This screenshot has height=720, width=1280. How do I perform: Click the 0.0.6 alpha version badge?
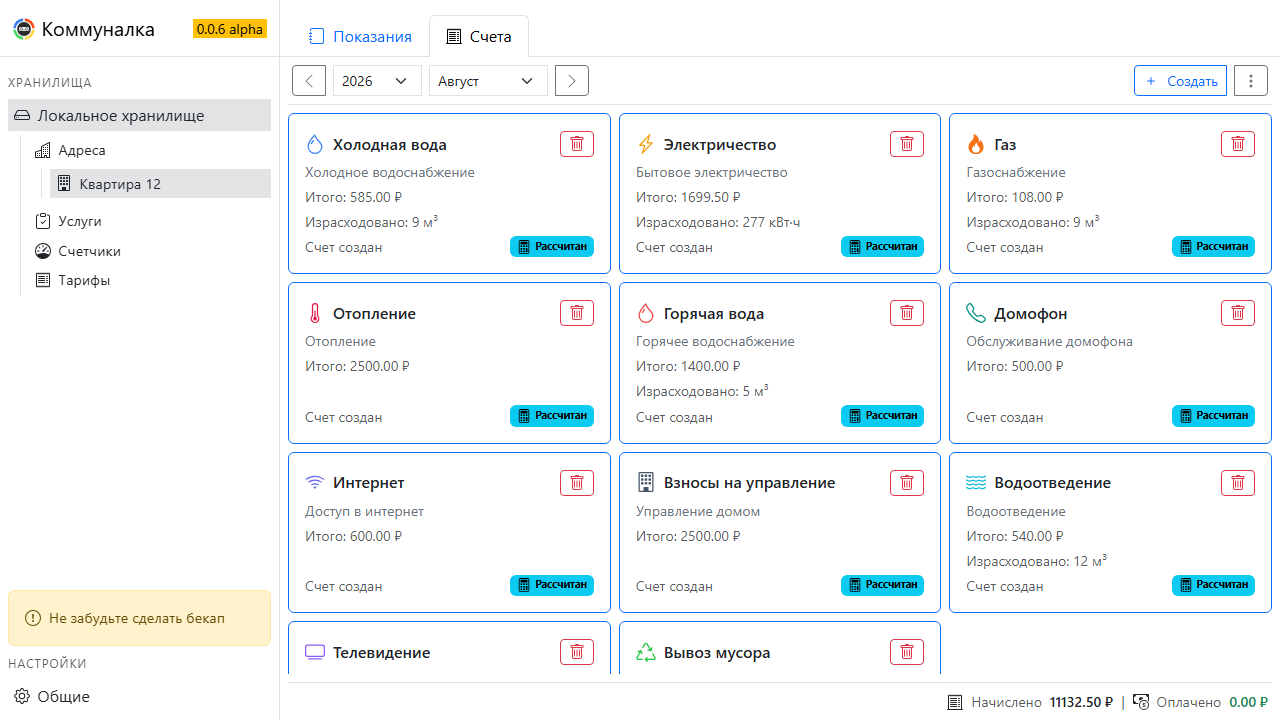230,29
